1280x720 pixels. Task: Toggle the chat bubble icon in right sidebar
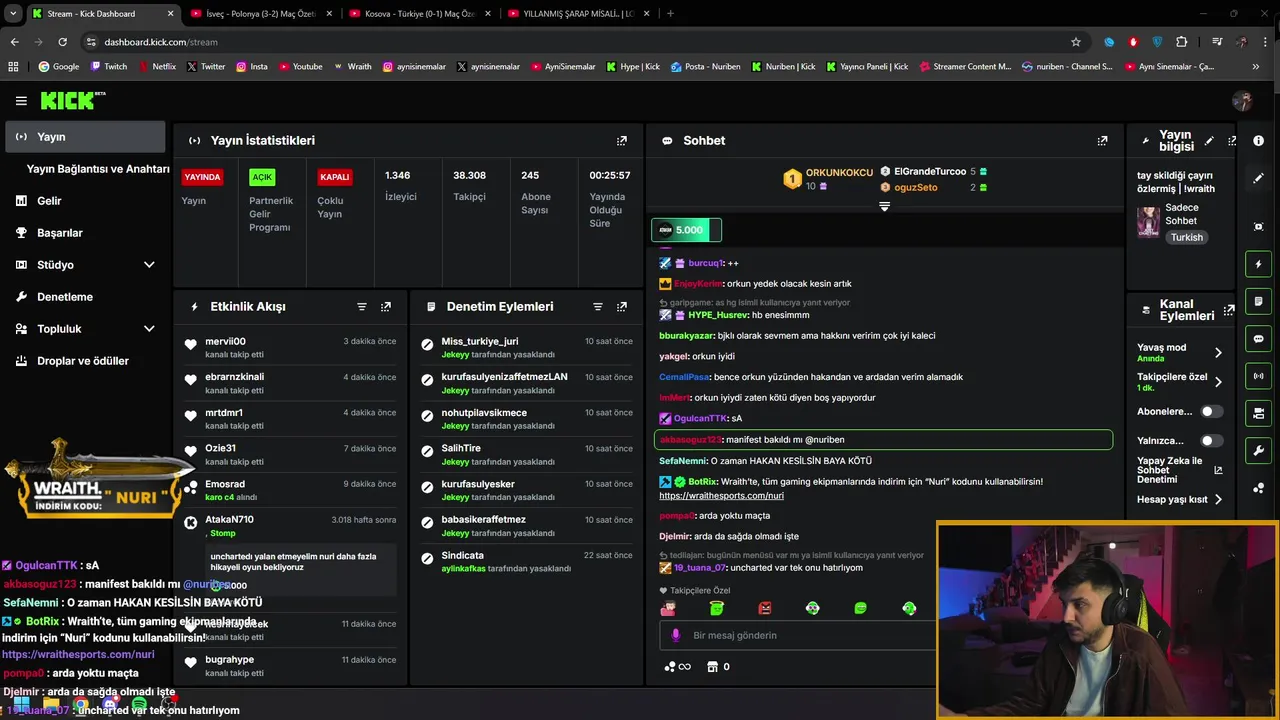[1259, 339]
